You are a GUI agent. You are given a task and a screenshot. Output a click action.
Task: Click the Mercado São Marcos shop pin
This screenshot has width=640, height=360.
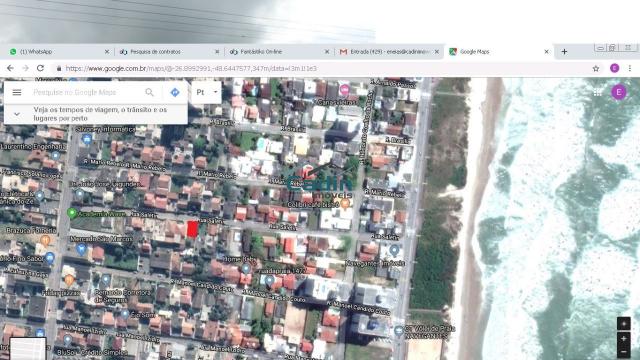[x=81, y=249]
